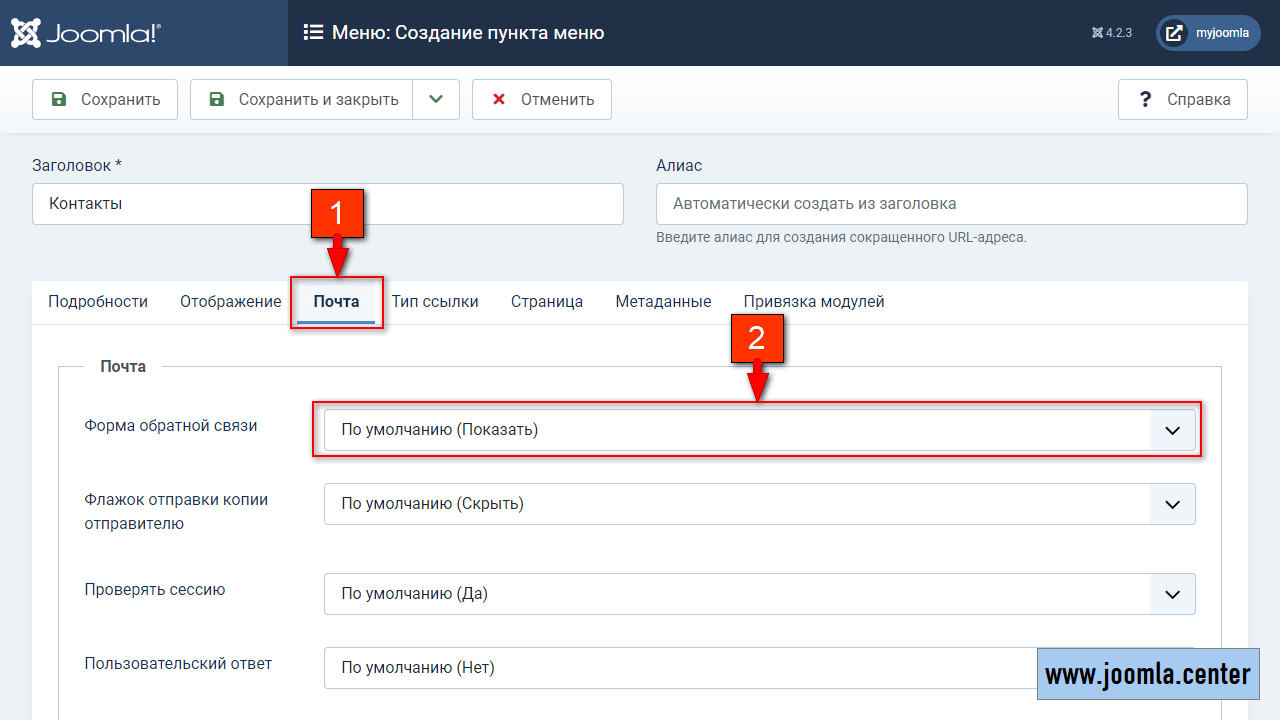Open the Форма обратной связи dropdown

tap(759, 430)
